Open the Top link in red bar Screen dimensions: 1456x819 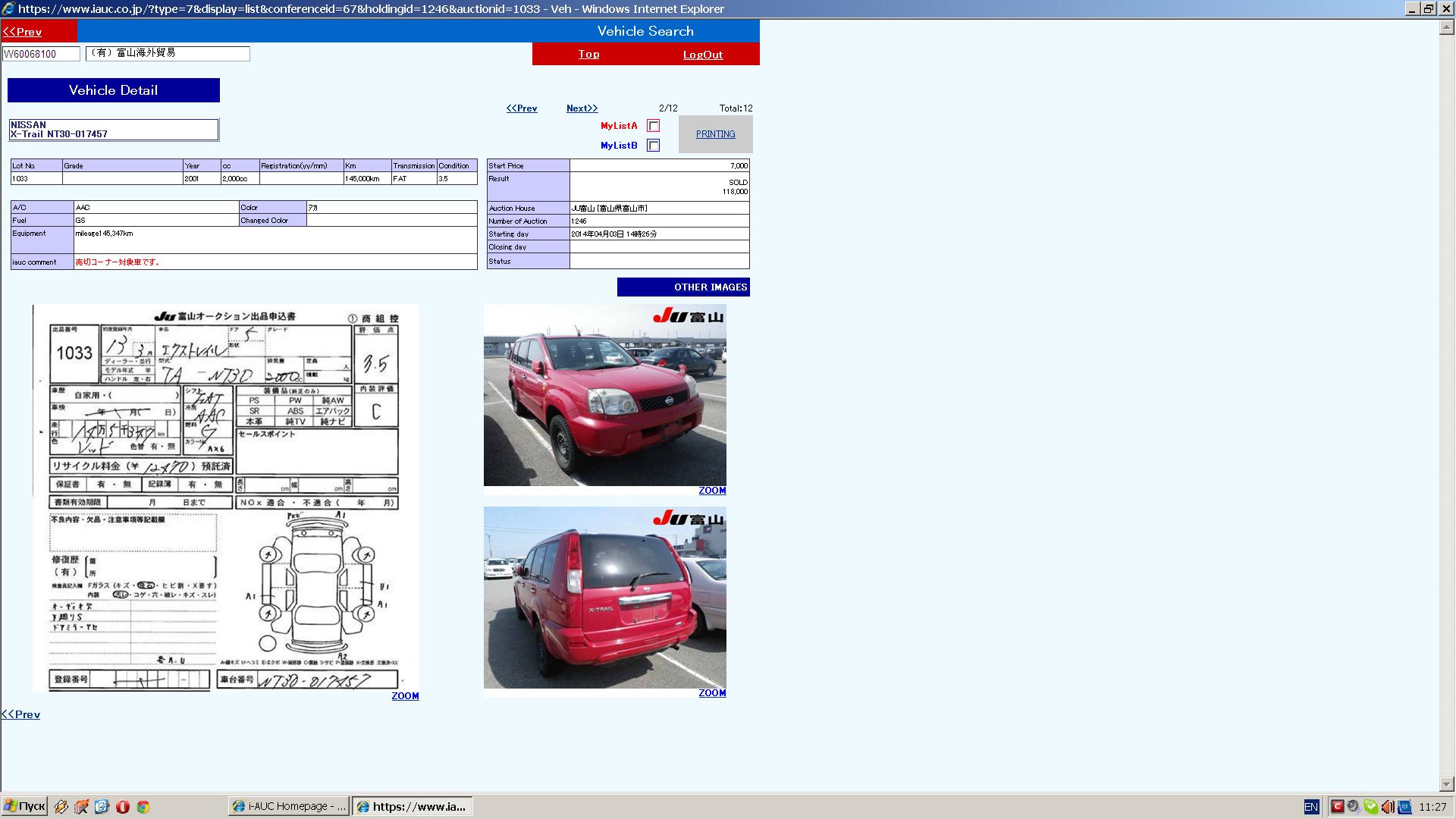point(588,54)
